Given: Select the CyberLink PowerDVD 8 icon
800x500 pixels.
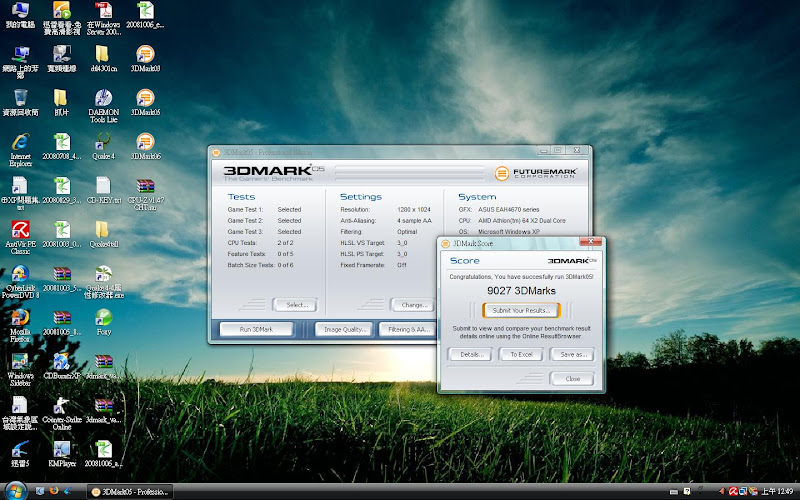Looking at the screenshot, I should [x=19, y=275].
